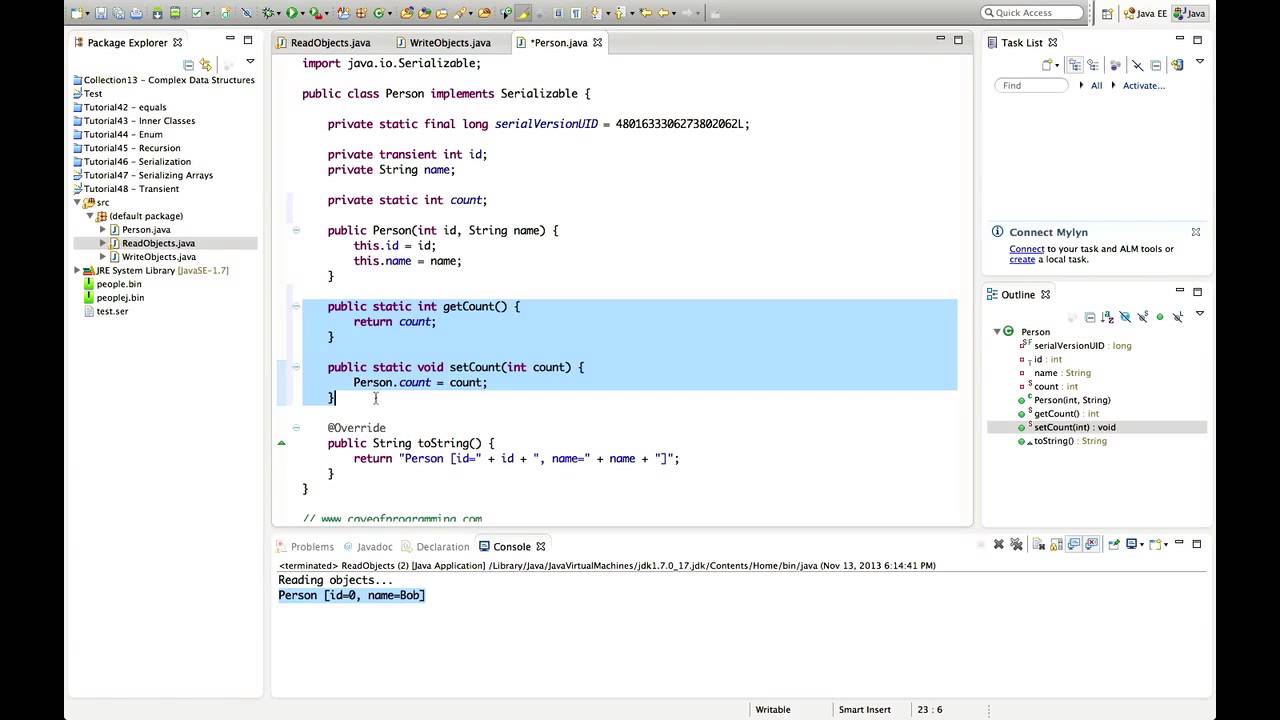Toggle Block Selection Mode toolbar icon

[x=557, y=13]
